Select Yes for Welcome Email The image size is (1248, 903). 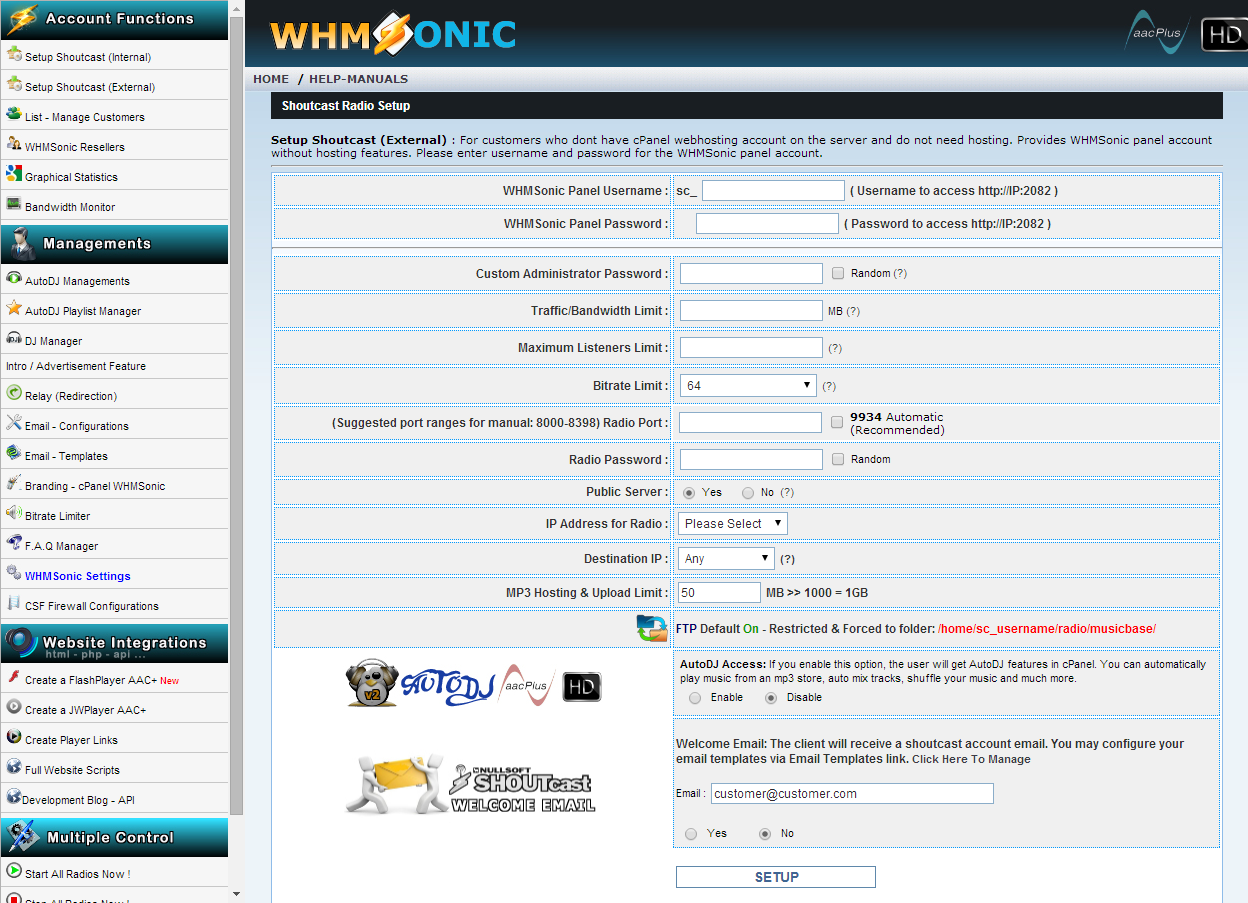692,833
